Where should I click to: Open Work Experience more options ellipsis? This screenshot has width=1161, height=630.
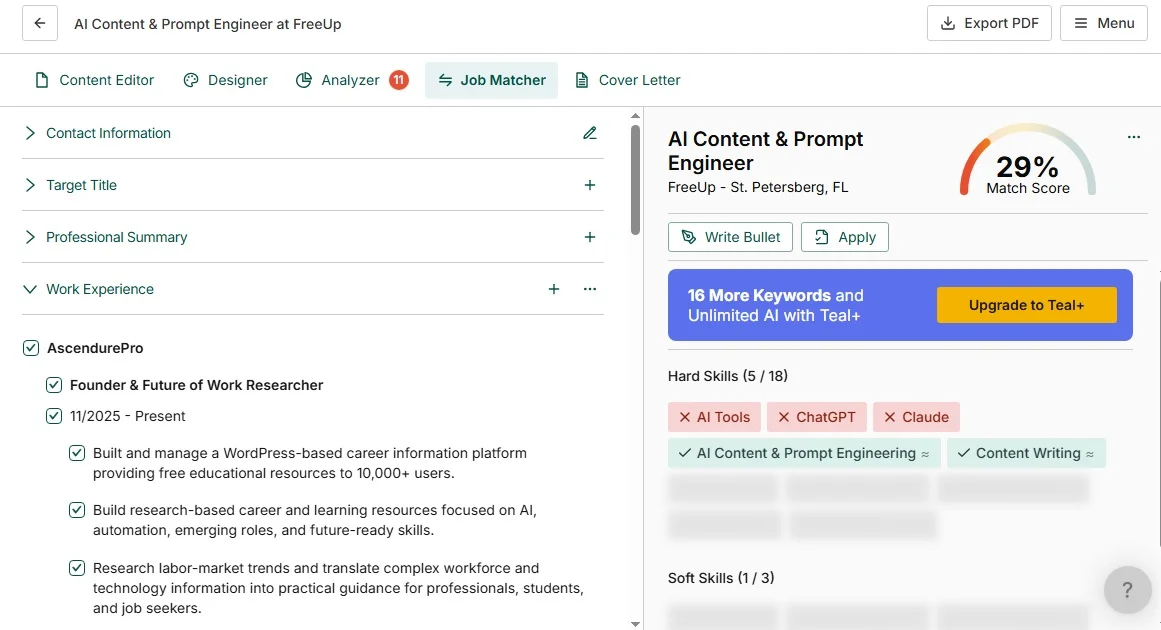pos(589,289)
